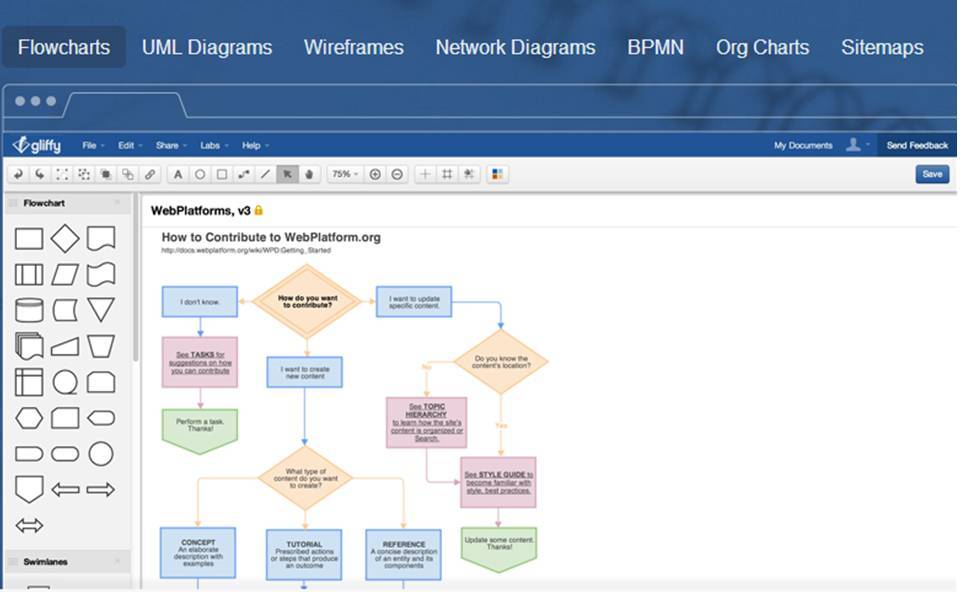
Task: Click the chain Link icon in toolbar
Action: click(x=149, y=174)
